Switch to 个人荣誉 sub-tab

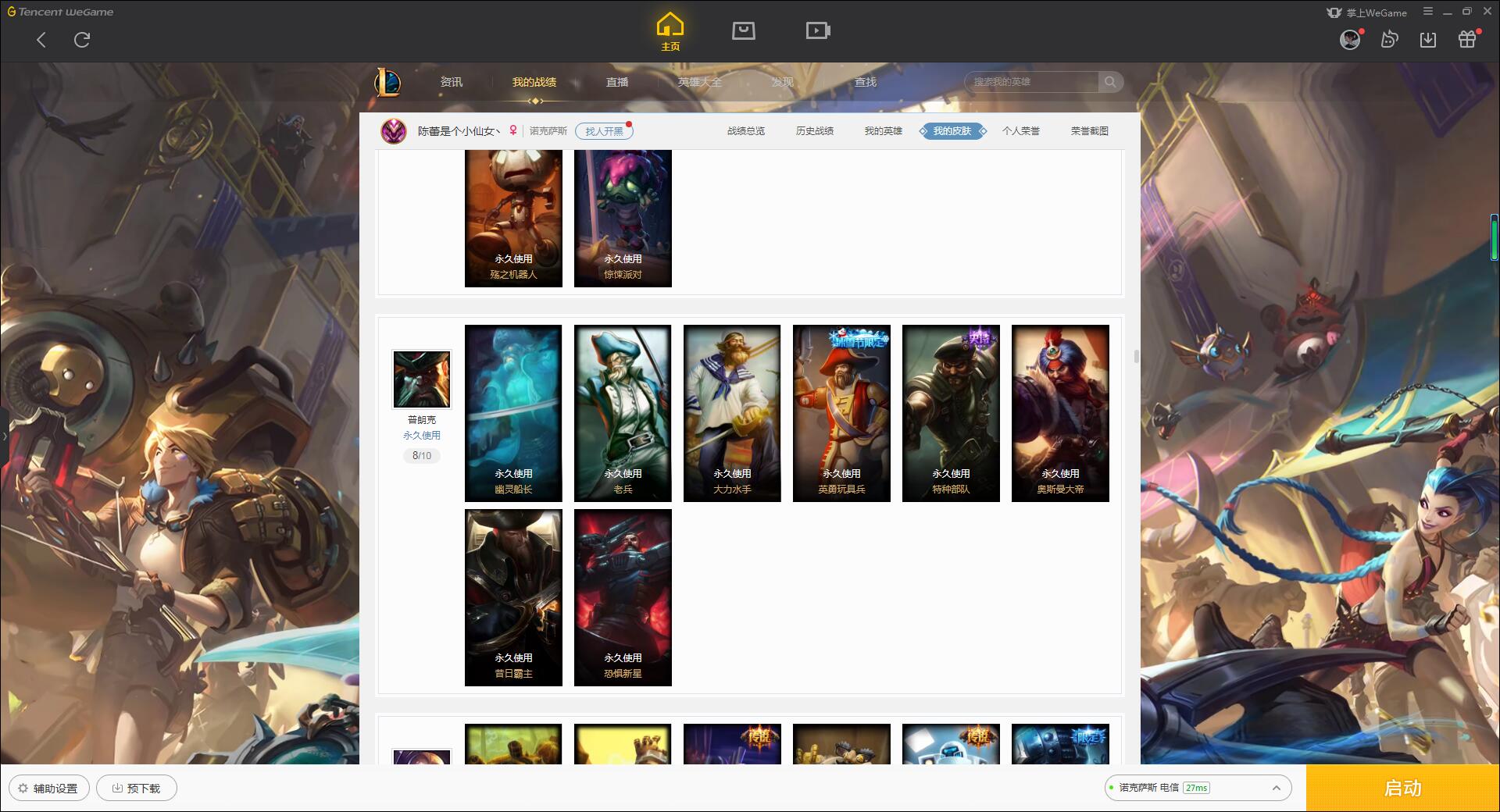(x=1021, y=131)
